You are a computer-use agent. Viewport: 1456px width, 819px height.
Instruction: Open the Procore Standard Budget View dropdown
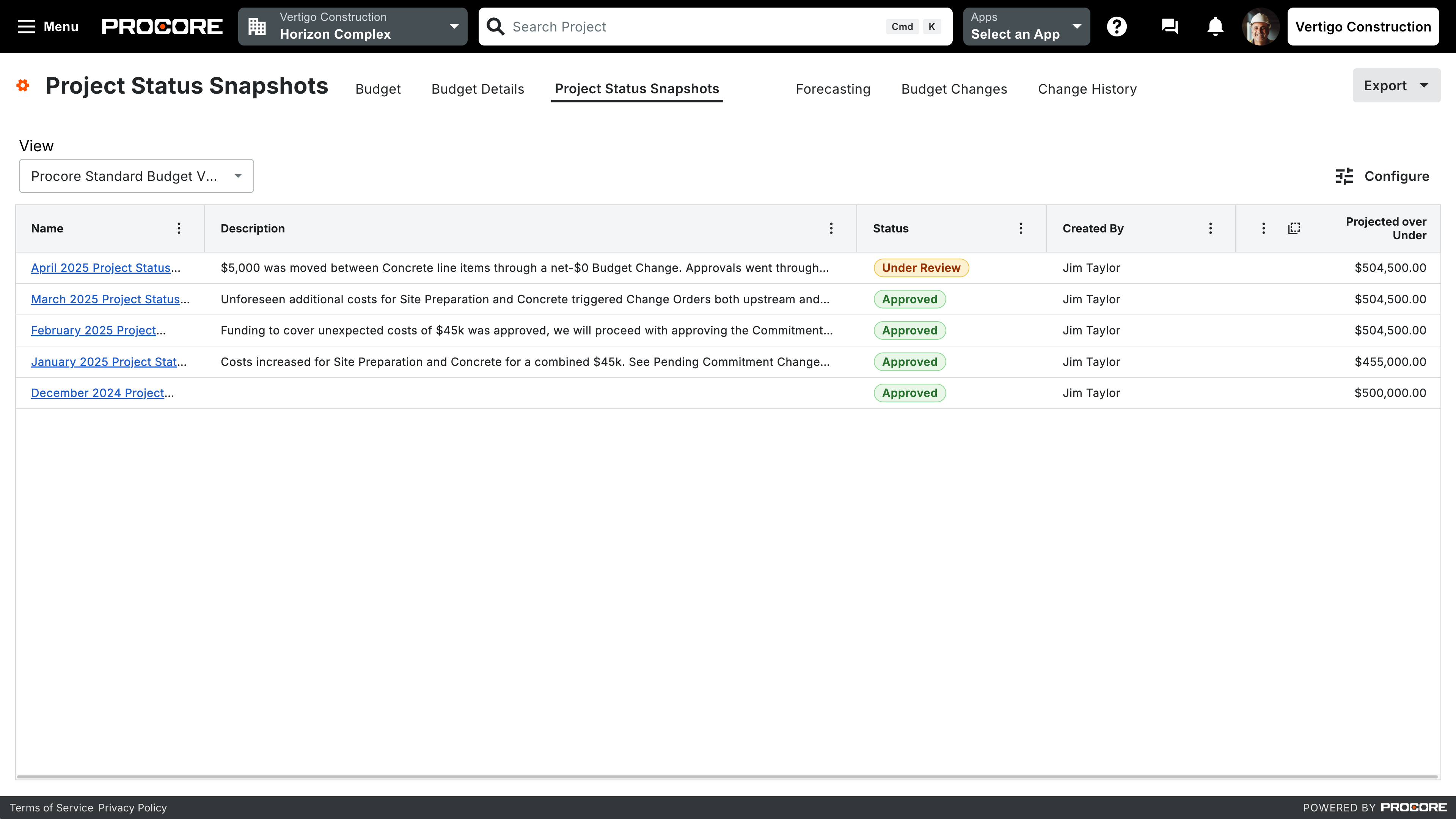136,176
